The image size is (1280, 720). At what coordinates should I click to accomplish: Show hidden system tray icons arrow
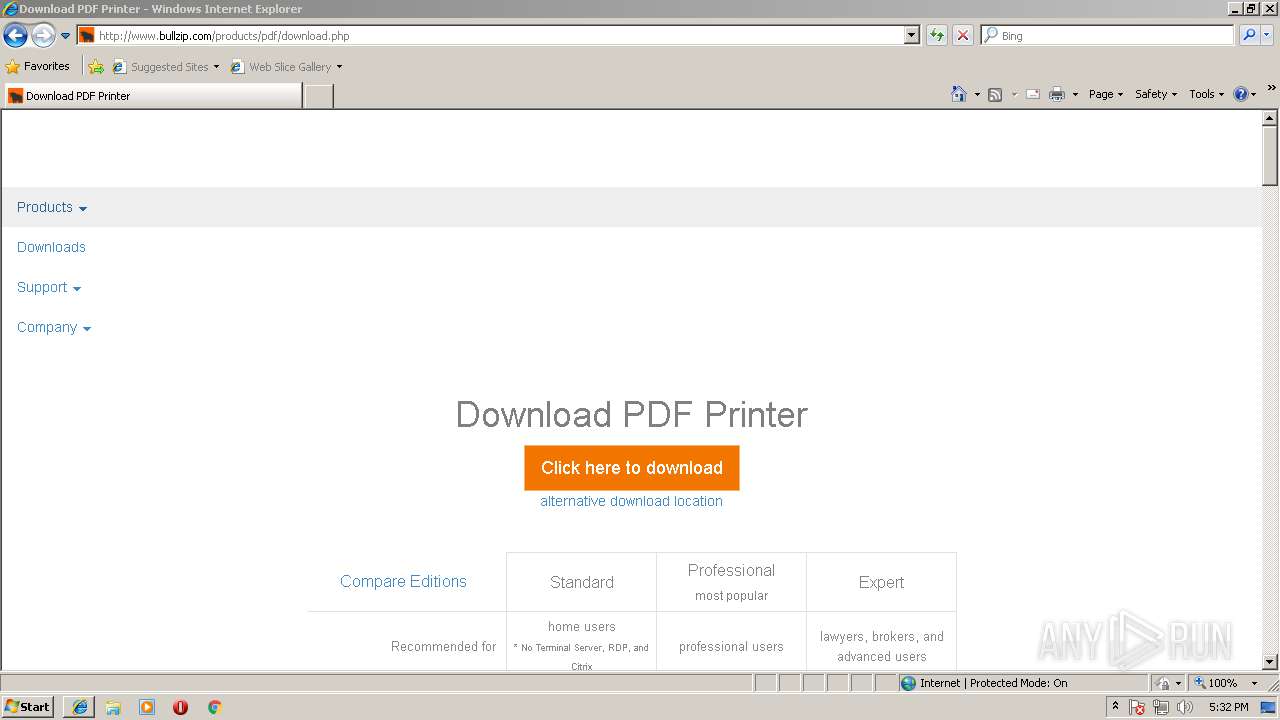1115,707
